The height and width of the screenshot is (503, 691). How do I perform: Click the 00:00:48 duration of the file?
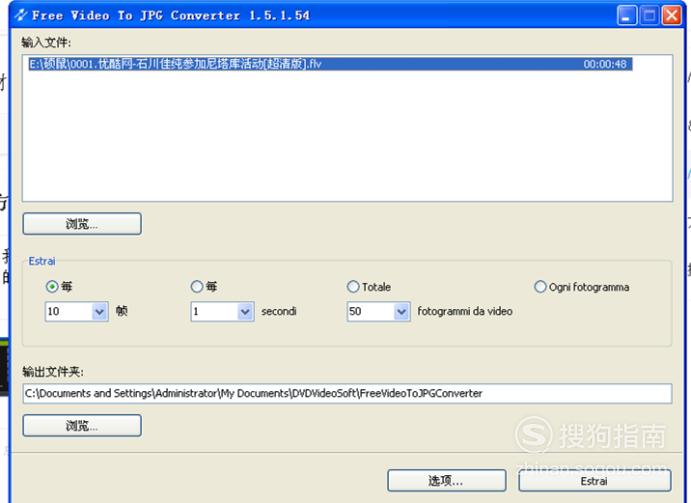coord(605,64)
